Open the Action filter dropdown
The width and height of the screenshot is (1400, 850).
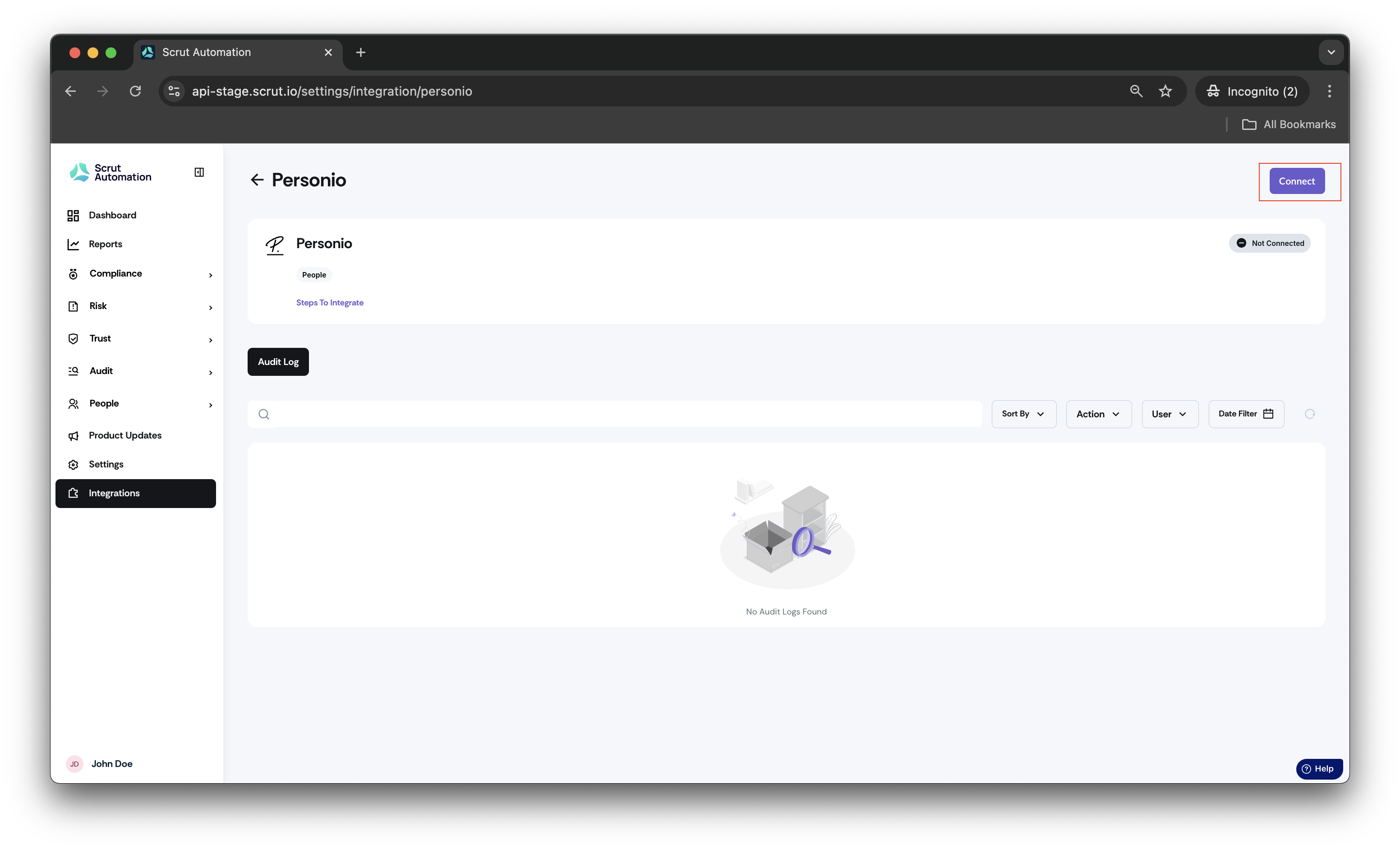coord(1098,414)
